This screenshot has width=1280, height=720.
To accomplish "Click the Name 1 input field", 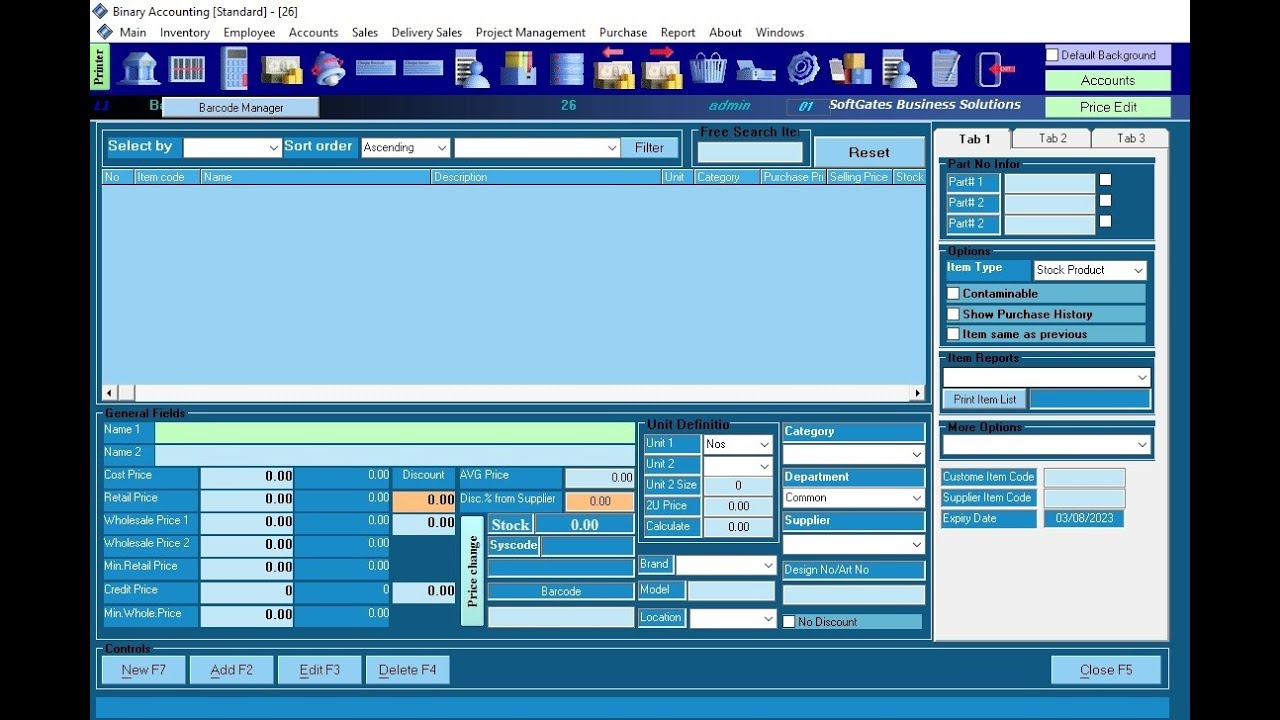I will 395,432.
